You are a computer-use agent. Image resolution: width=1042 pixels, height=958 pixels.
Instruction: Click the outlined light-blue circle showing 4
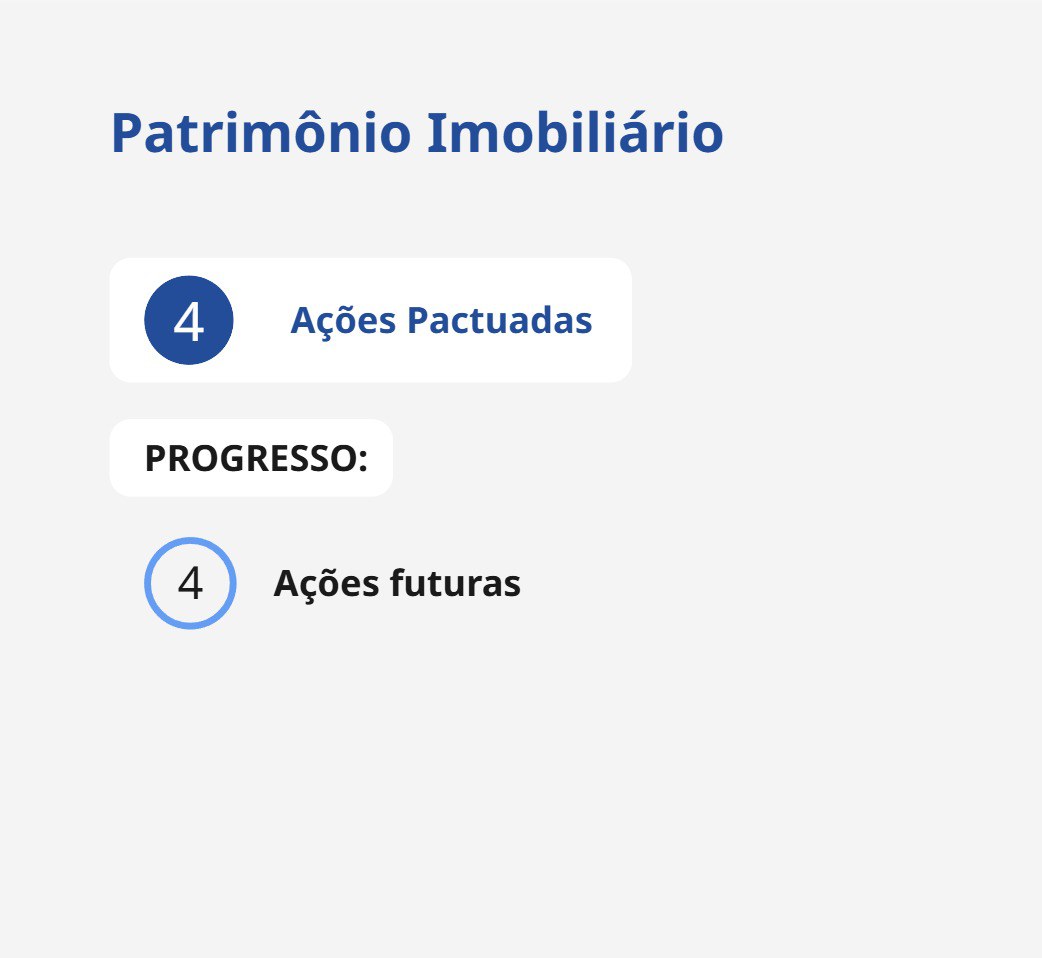(190, 583)
